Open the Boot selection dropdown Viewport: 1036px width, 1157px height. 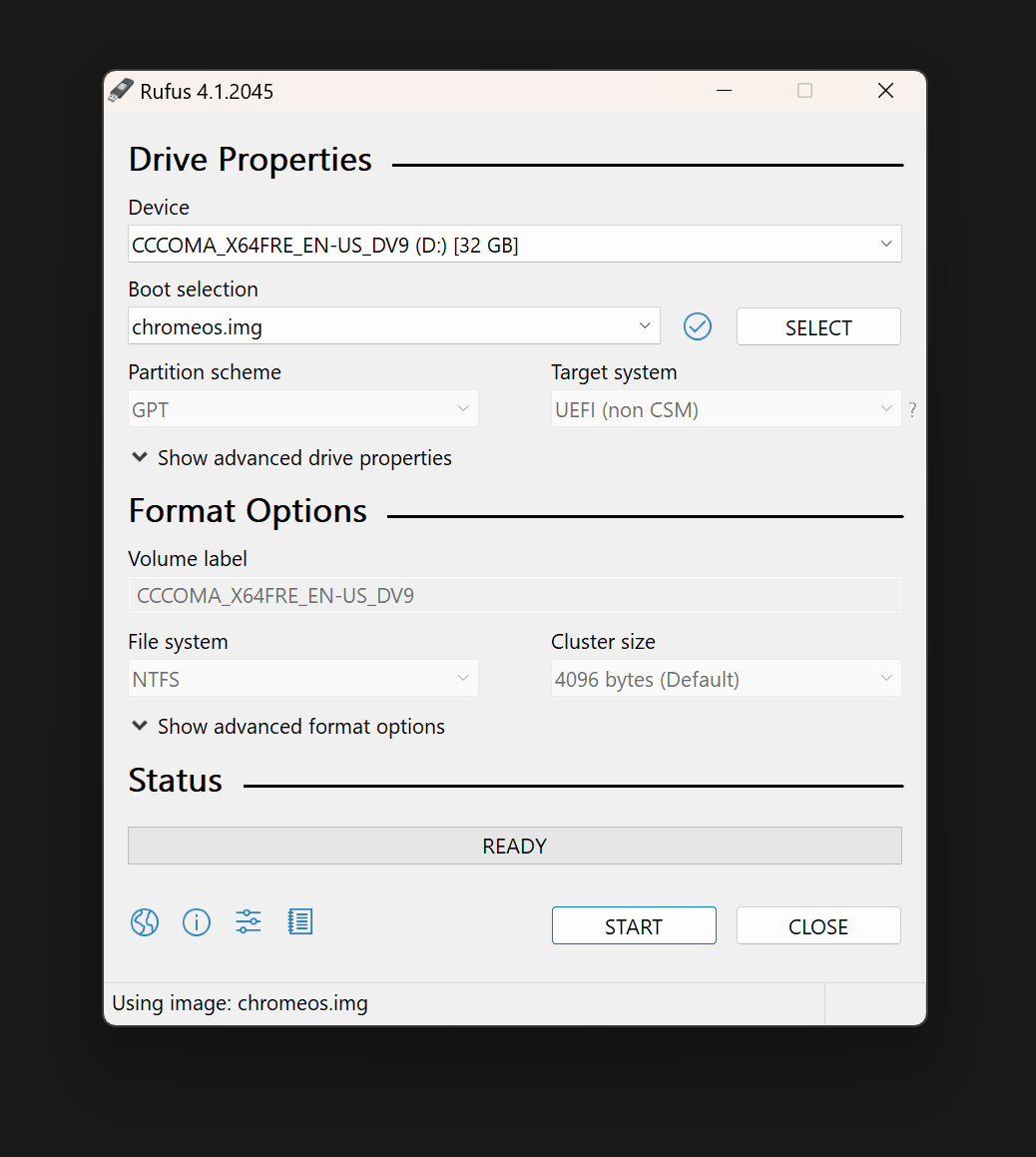tap(394, 326)
